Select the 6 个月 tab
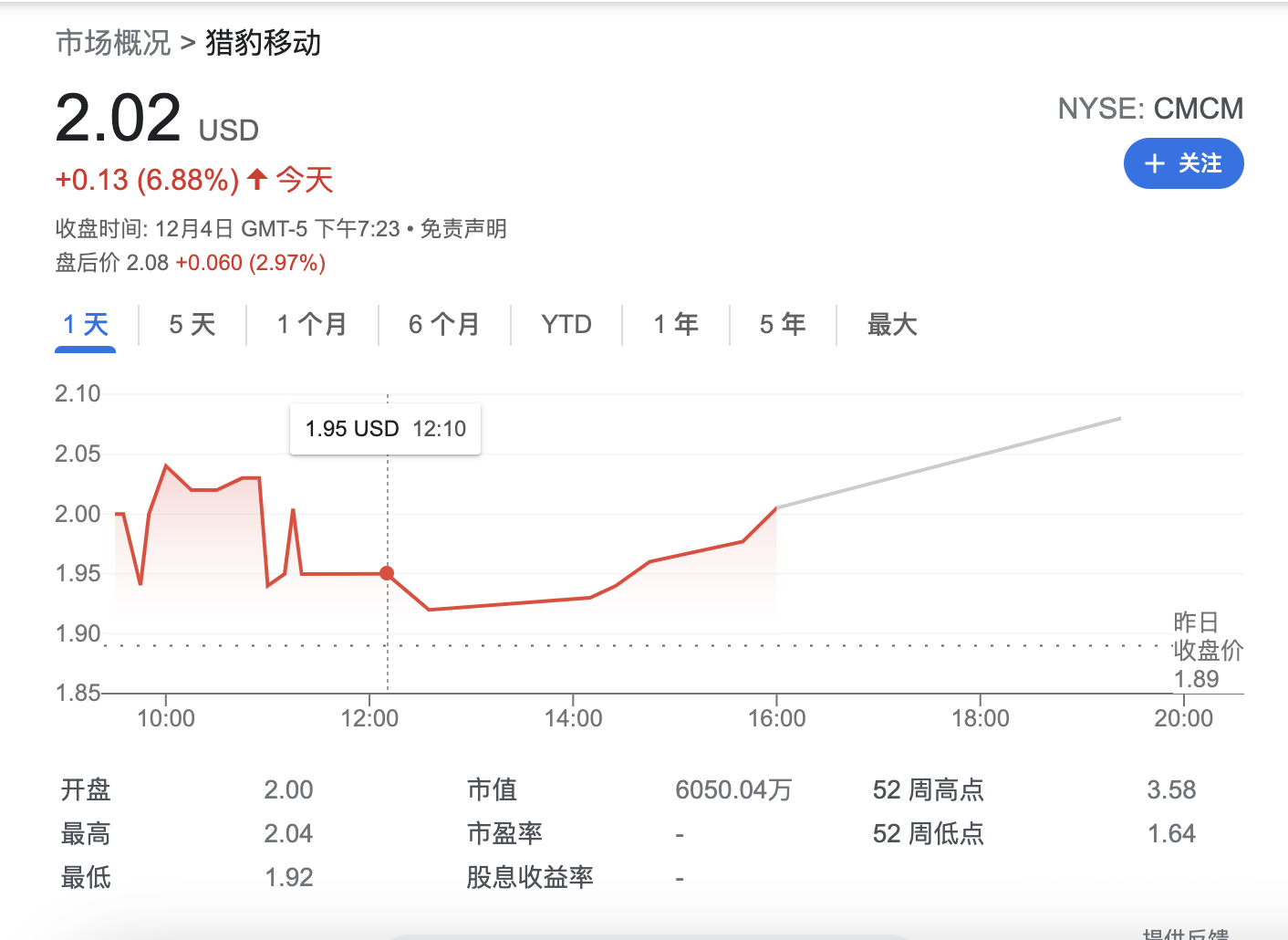 coord(444,325)
